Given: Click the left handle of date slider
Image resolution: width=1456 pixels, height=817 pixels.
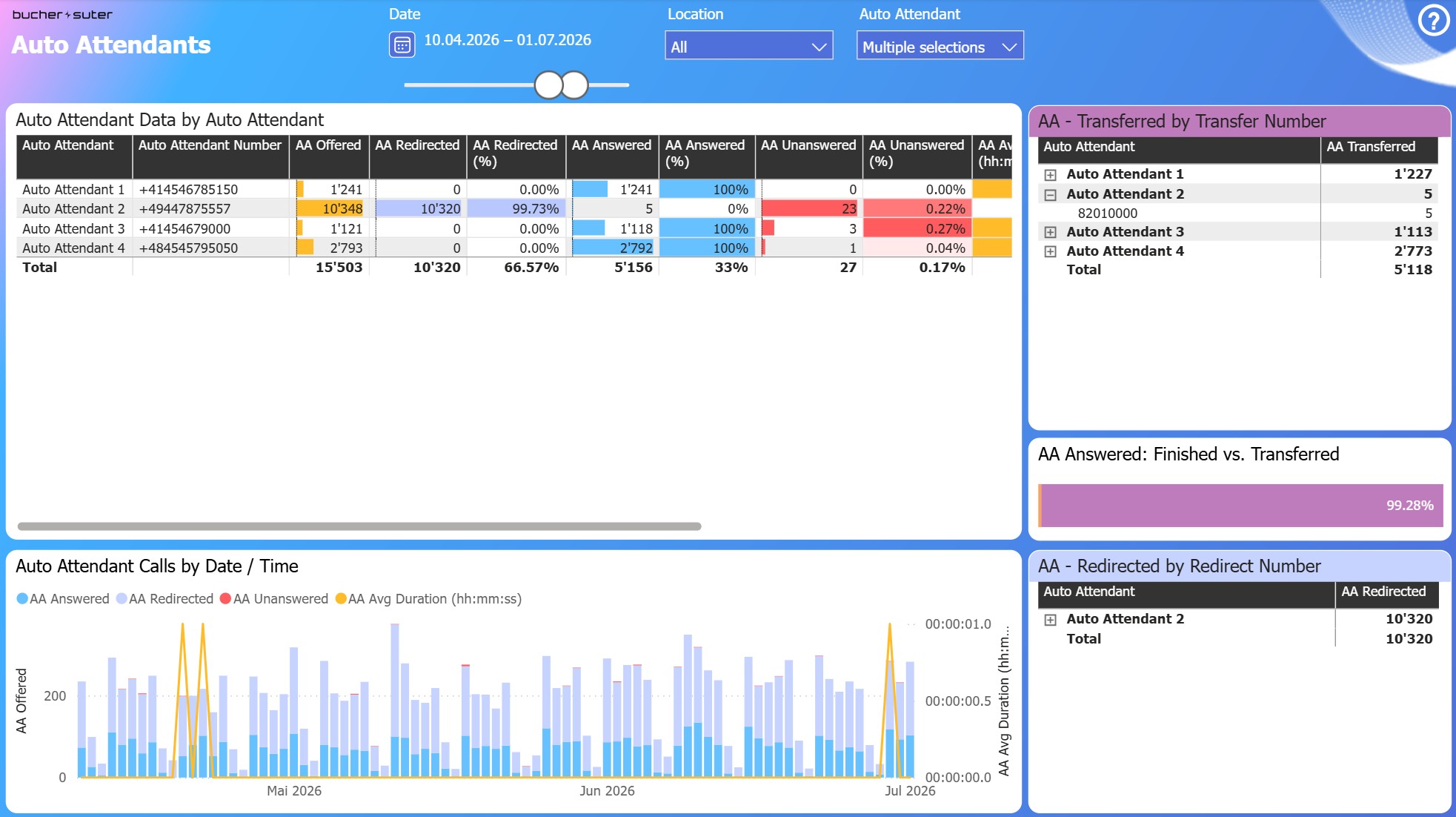Looking at the screenshot, I should tap(549, 85).
